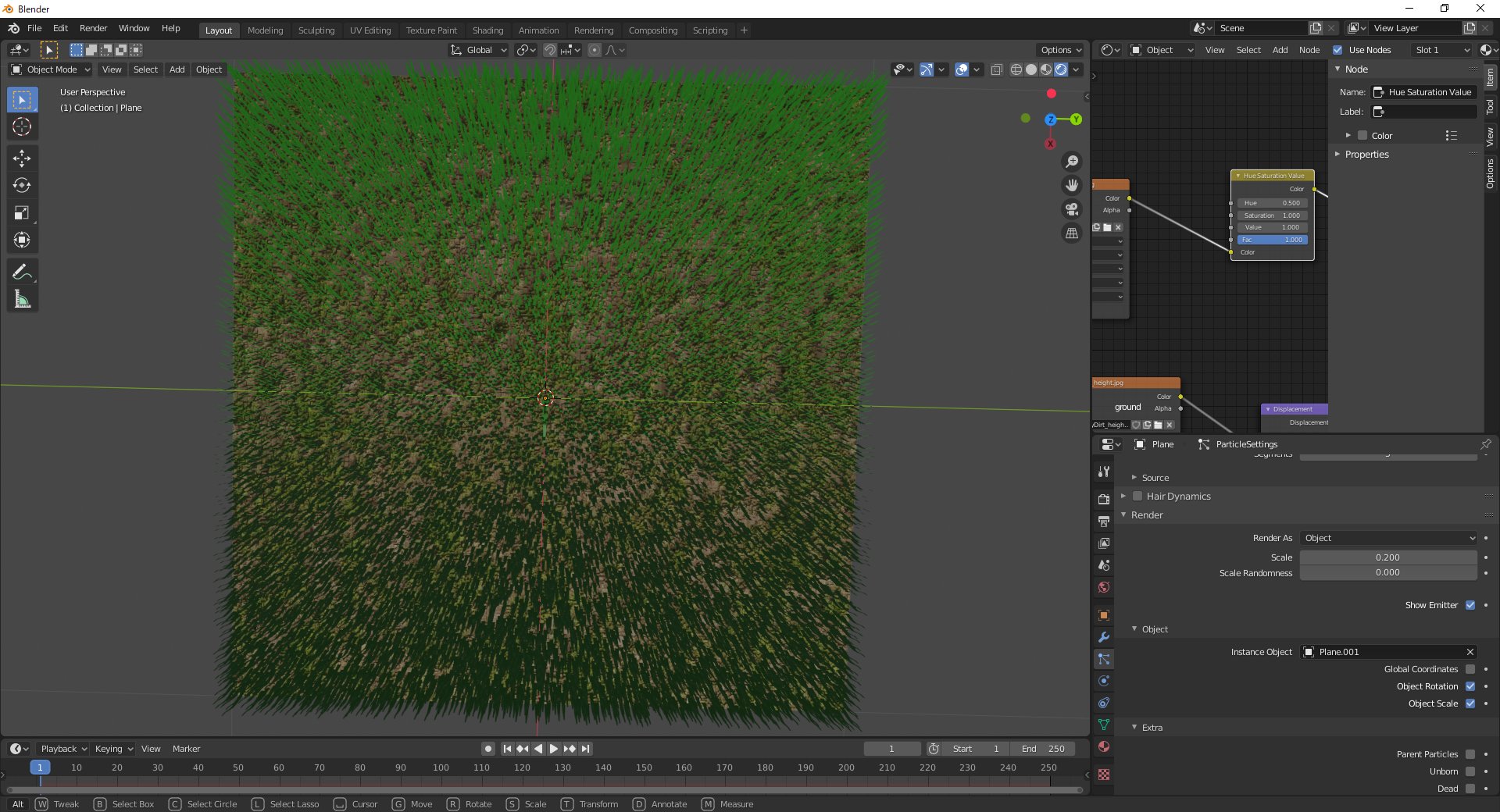1500x812 pixels.
Task: Open the Object Mode dropdown
Action: [50, 69]
